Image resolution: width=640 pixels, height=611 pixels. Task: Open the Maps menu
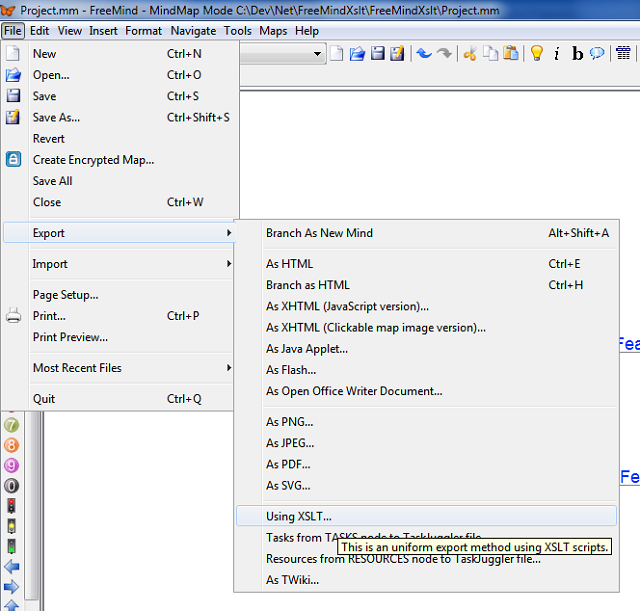[273, 31]
